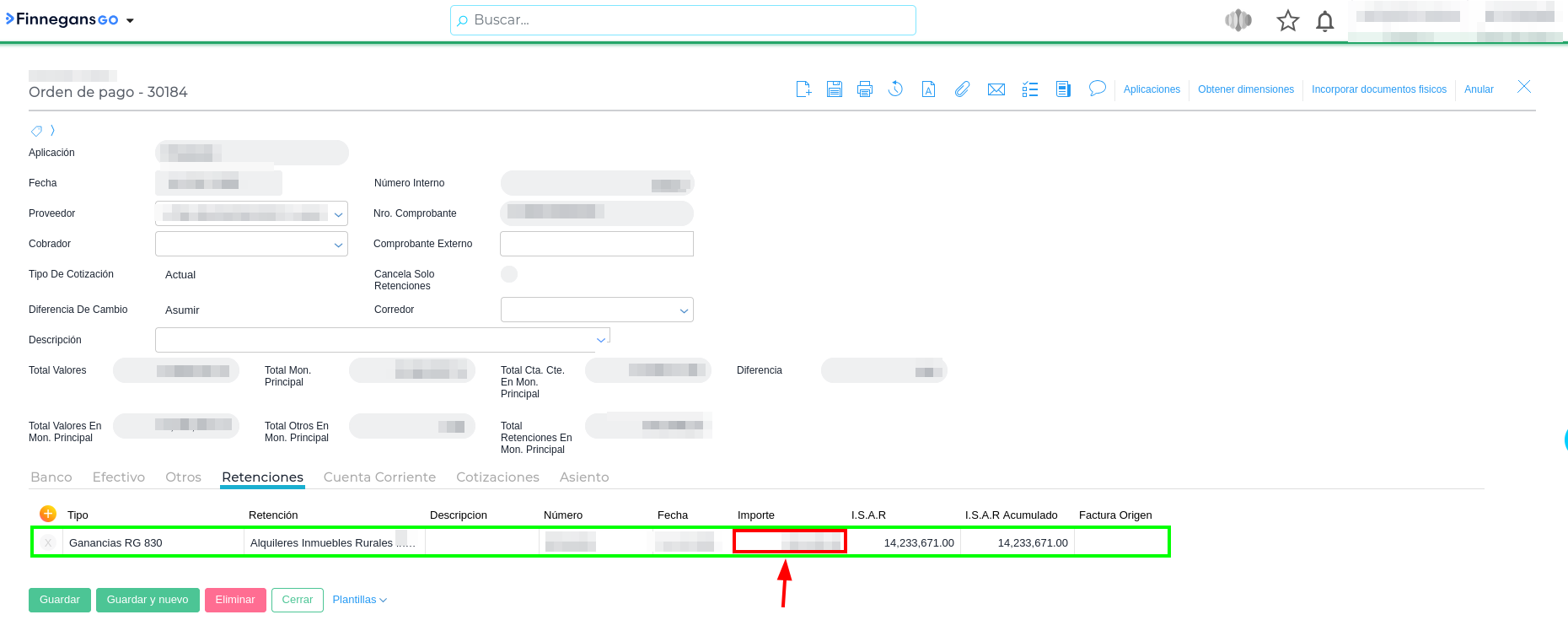Click the grey brain-shaped icon in the top bar
1568x620 pixels.
(x=1238, y=20)
